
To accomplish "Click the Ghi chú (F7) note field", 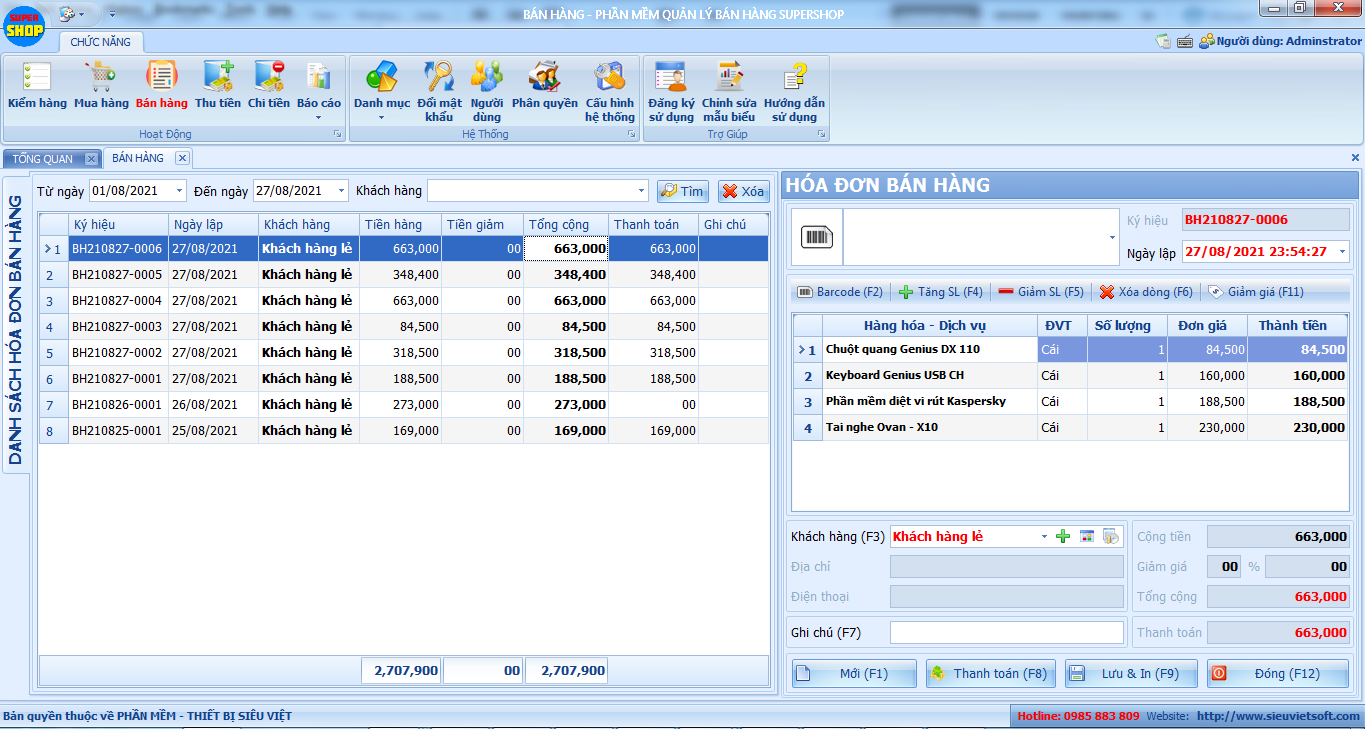I will (1006, 633).
